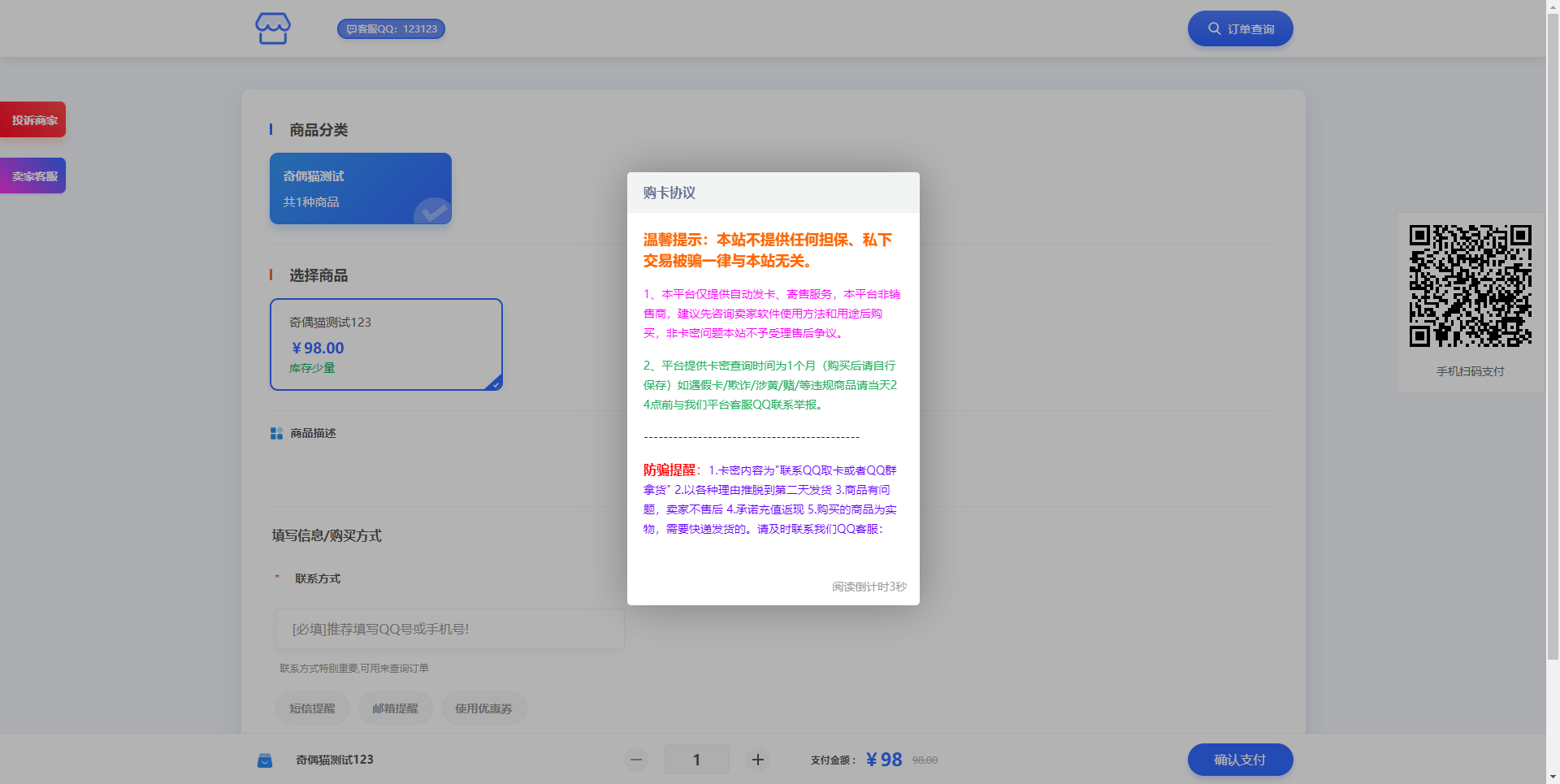Click the bottom bar product bag icon

[265, 760]
